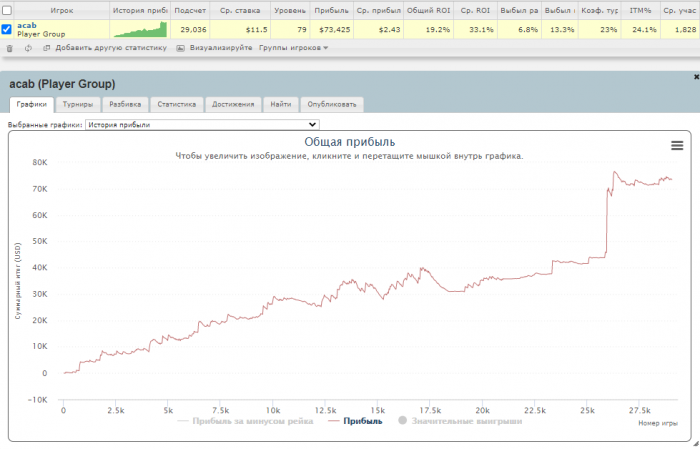Select the Достижения tab

[233, 104]
